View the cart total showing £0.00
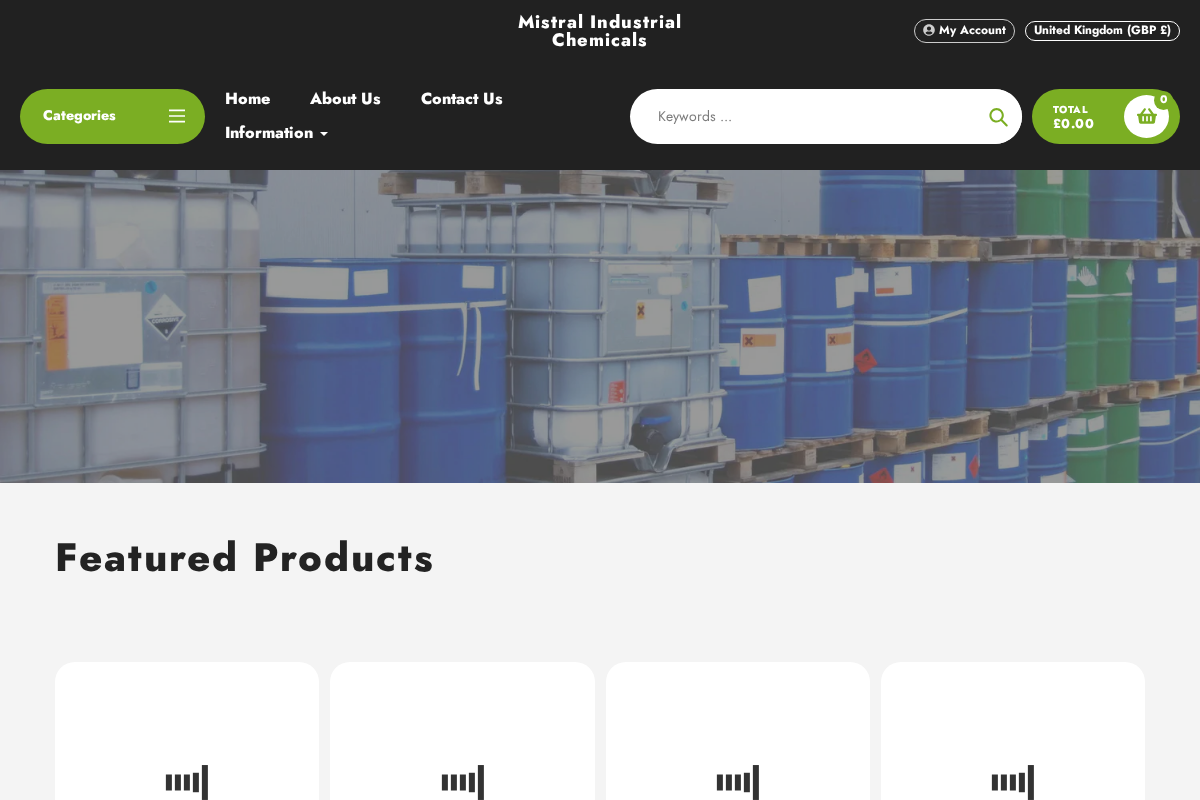 point(1073,117)
